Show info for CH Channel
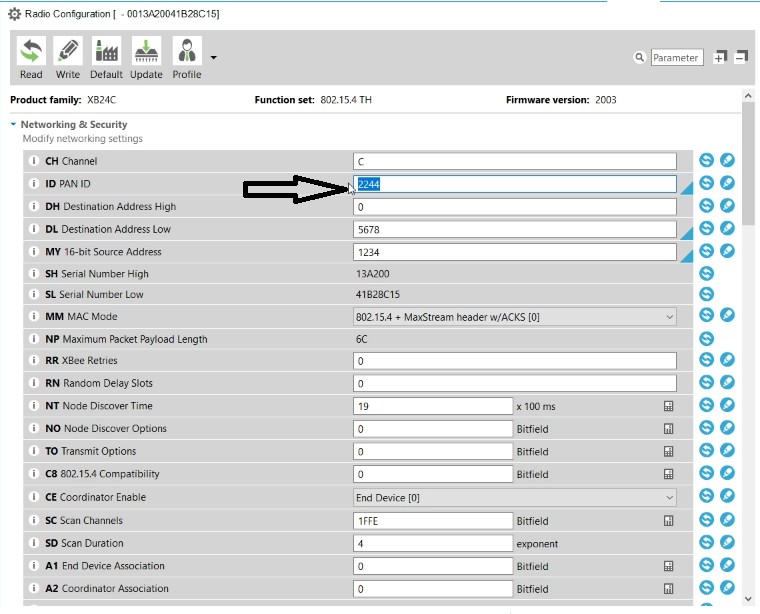Screen dimensions: 760x614 point(33,161)
